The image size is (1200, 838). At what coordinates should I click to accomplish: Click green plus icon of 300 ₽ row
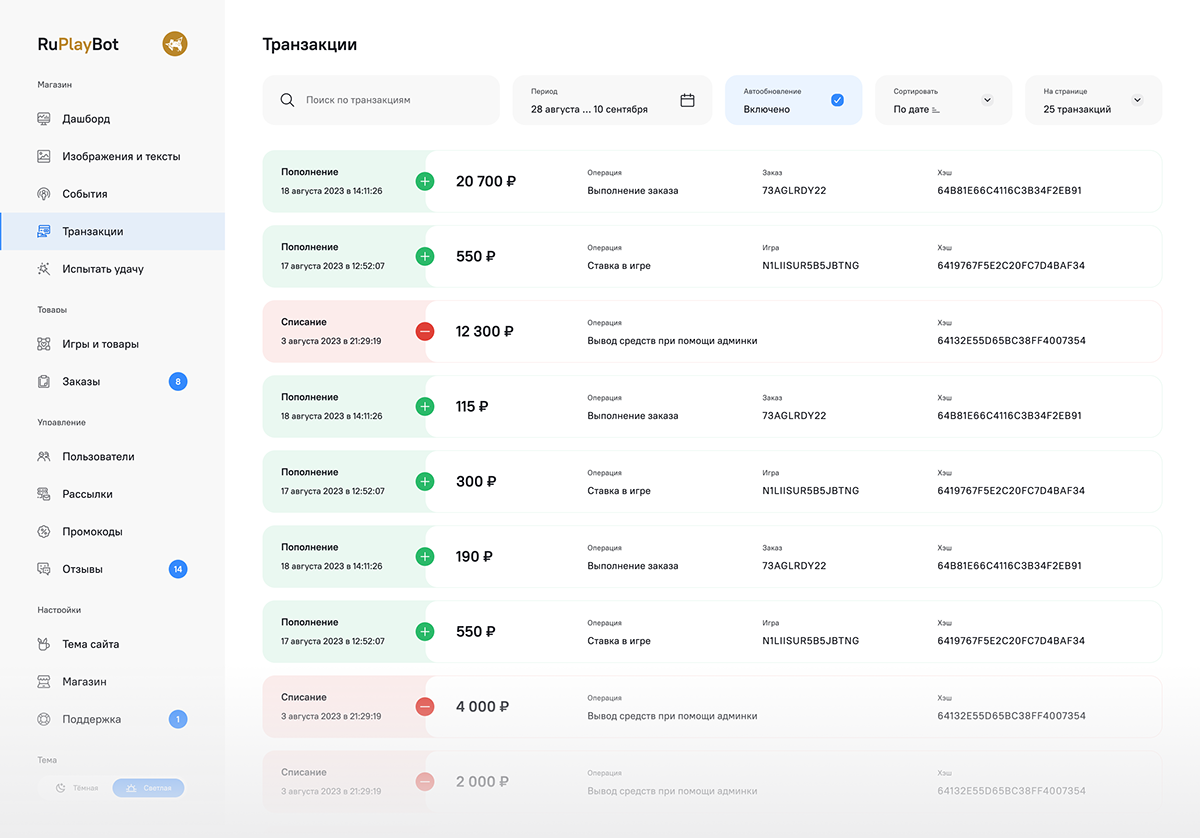(x=425, y=481)
